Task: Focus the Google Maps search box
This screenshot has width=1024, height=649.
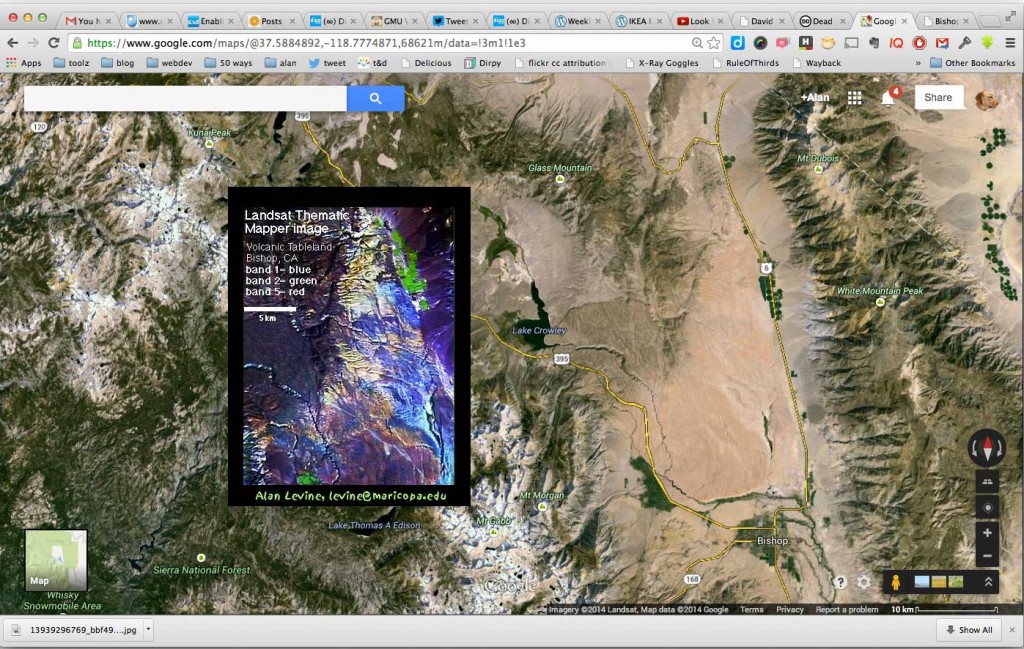Action: pyautogui.click(x=185, y=98)
